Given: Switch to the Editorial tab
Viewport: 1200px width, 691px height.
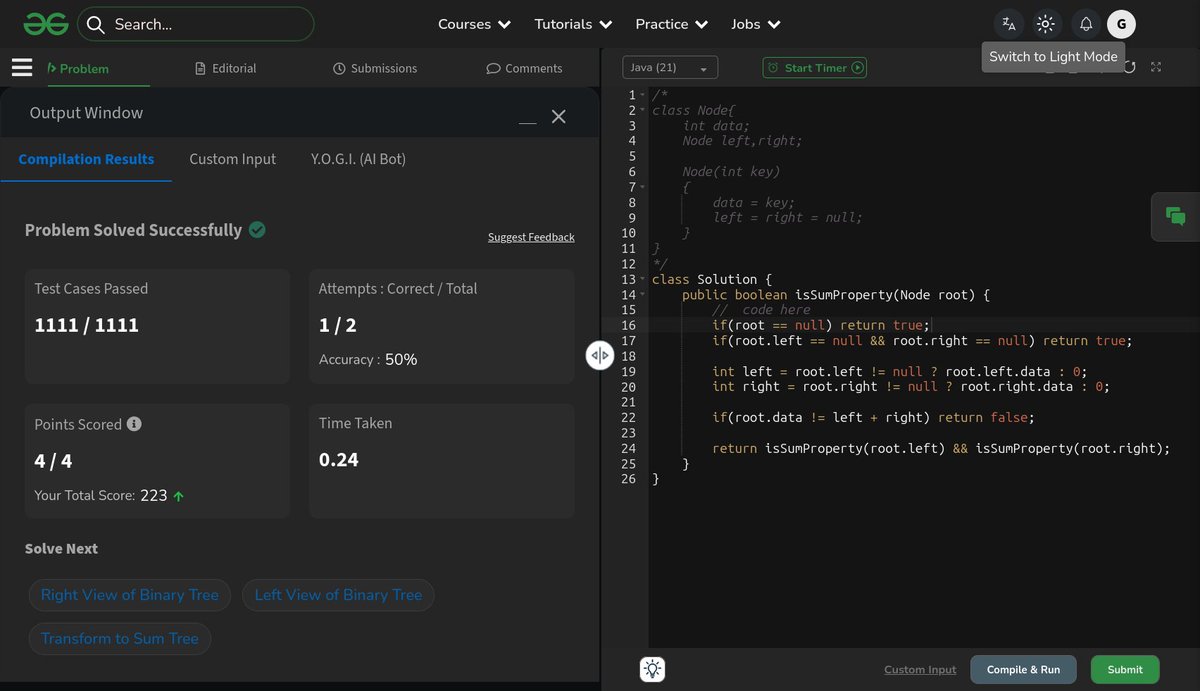Looking at the screenshot, I should pyautogui.click(x=226, y=68).
